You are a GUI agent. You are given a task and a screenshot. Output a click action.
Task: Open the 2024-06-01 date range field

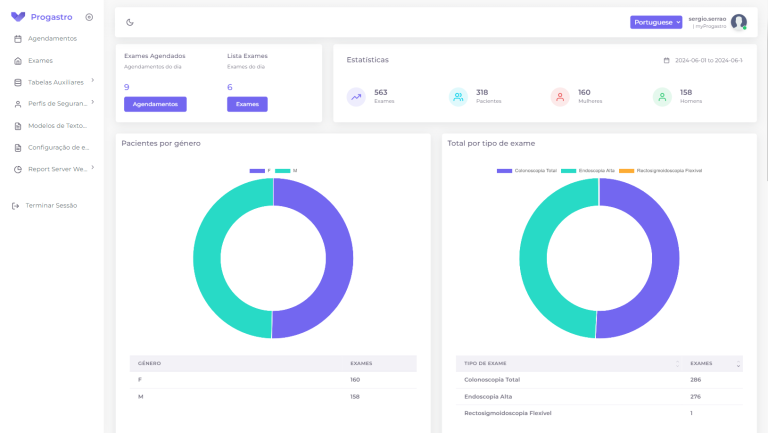click(x=709, y=60)
